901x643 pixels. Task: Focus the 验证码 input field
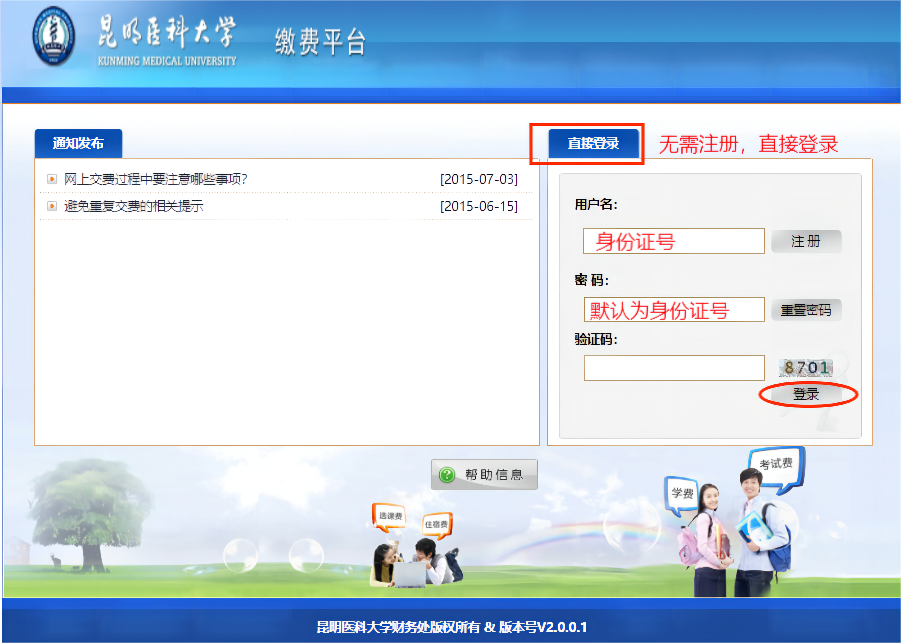[x=674, y=368]
